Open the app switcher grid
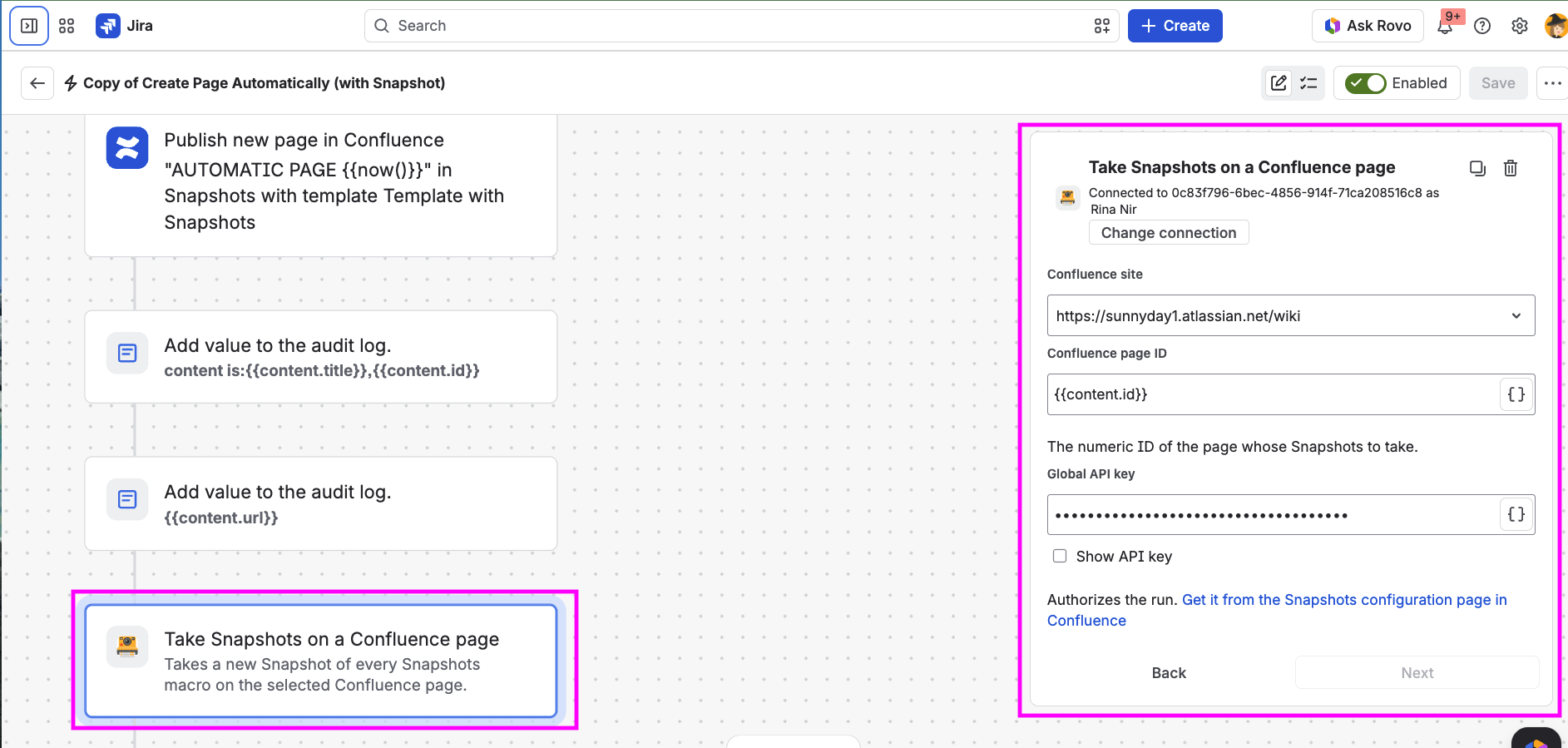Screen dimensions: 1568x748 tap(67, 26)
